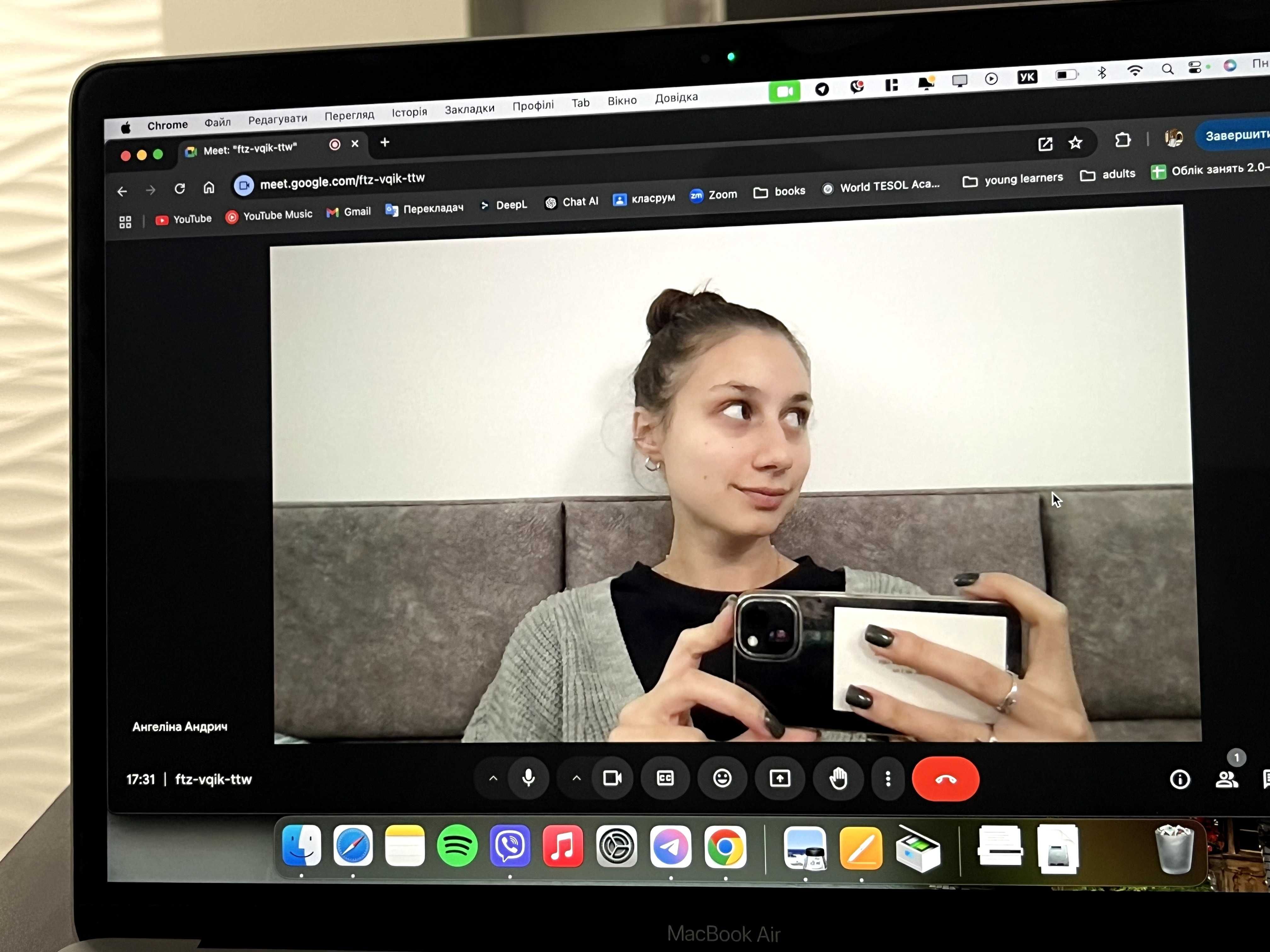Expand audio settings chevron beside microphone
The height and width of the screenshot is (952, 1270).
[x=493, y=779]
